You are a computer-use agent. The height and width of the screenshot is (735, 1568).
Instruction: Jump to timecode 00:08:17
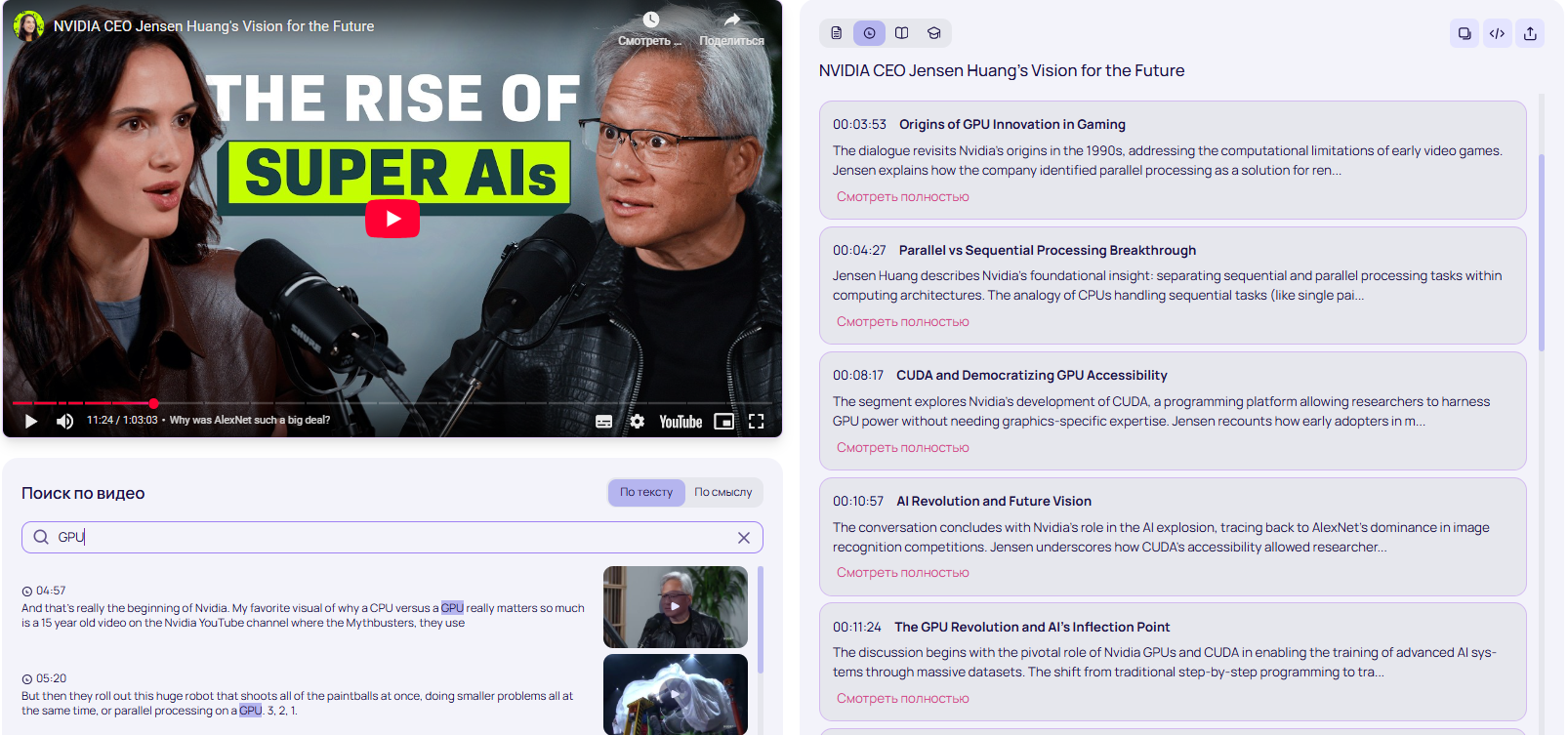click(x=858, y=375)
